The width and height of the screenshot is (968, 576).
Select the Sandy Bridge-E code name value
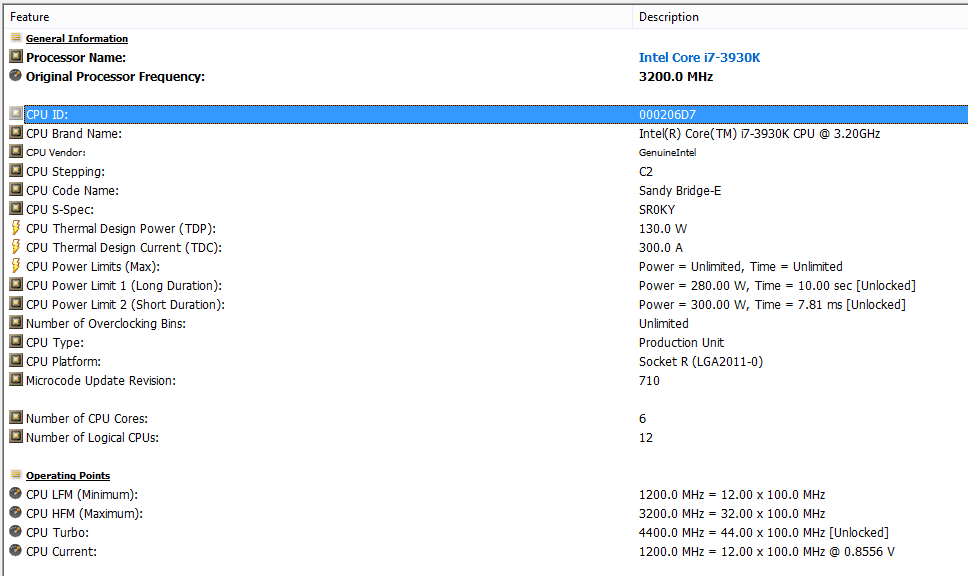680,191
